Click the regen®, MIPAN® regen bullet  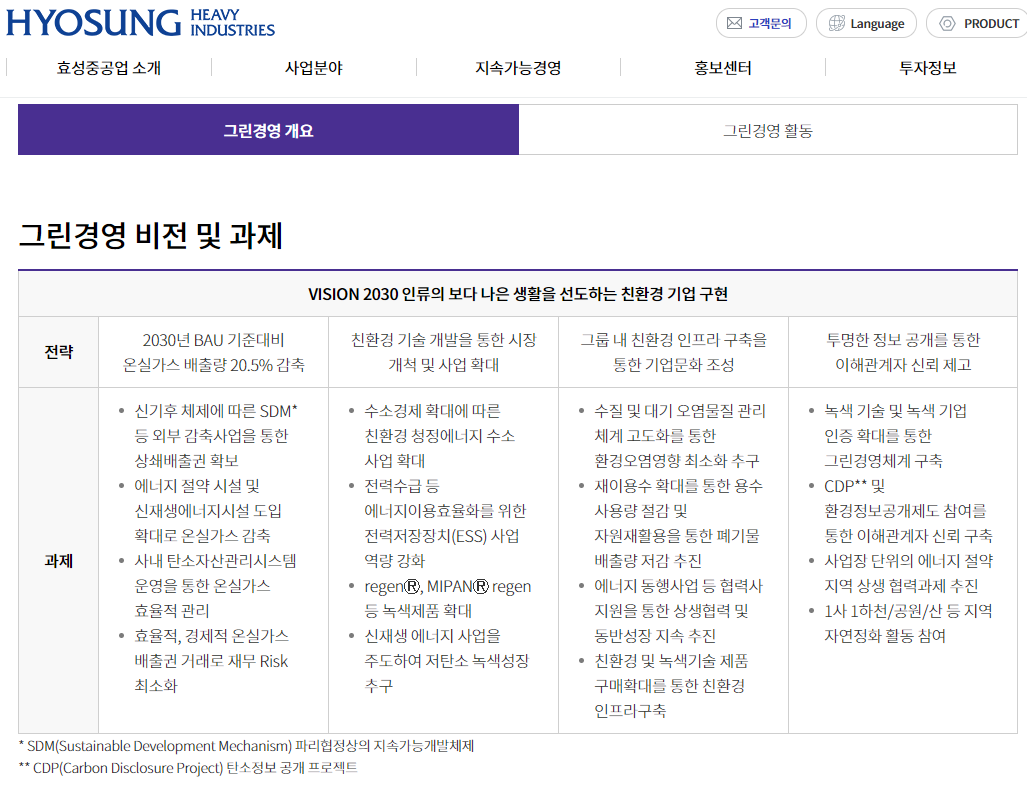pyautogui.click(x=447, y=598)
